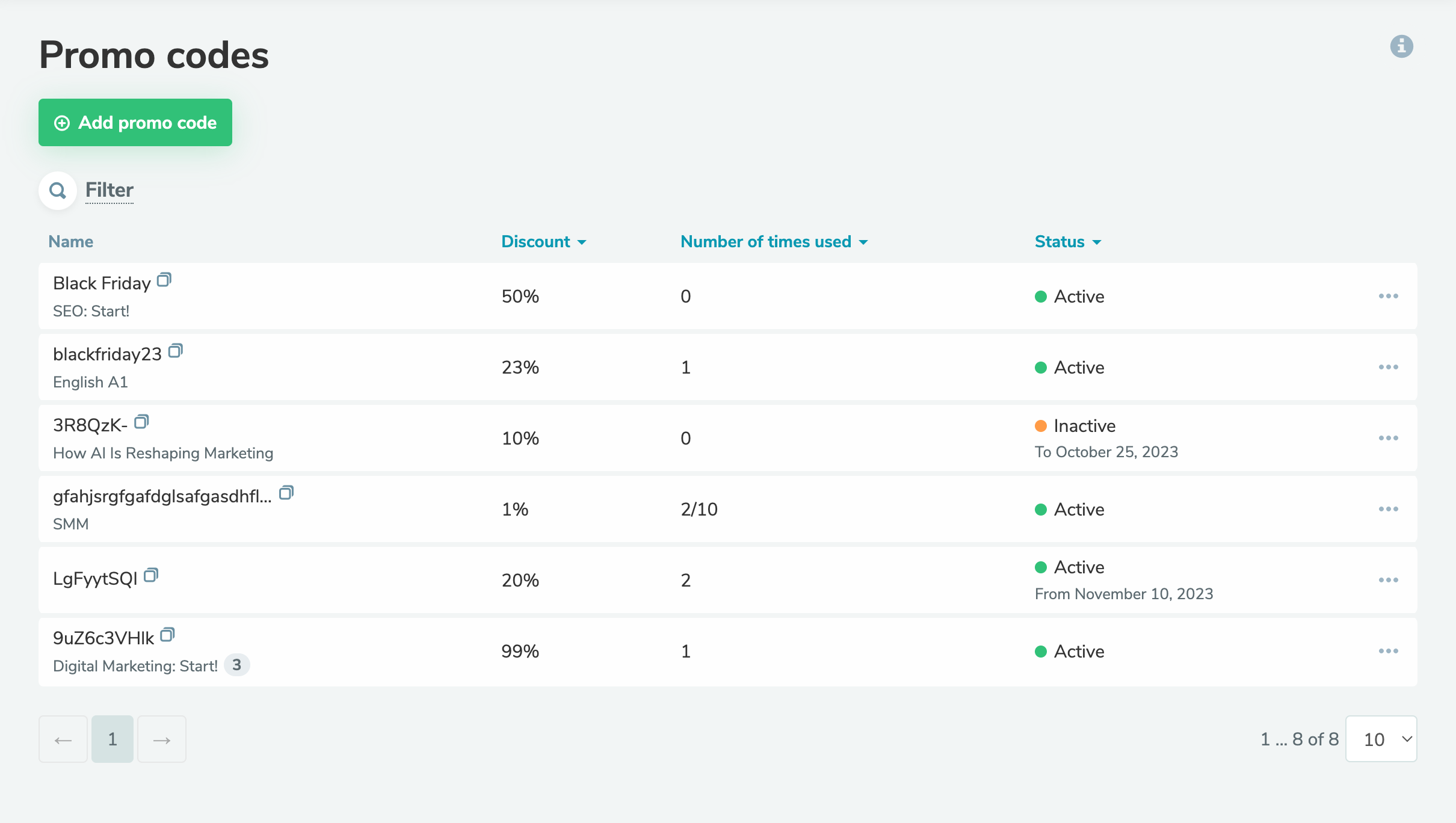Click the 3 courses badge
The image size is (1456, 823).
pos(236,665)
